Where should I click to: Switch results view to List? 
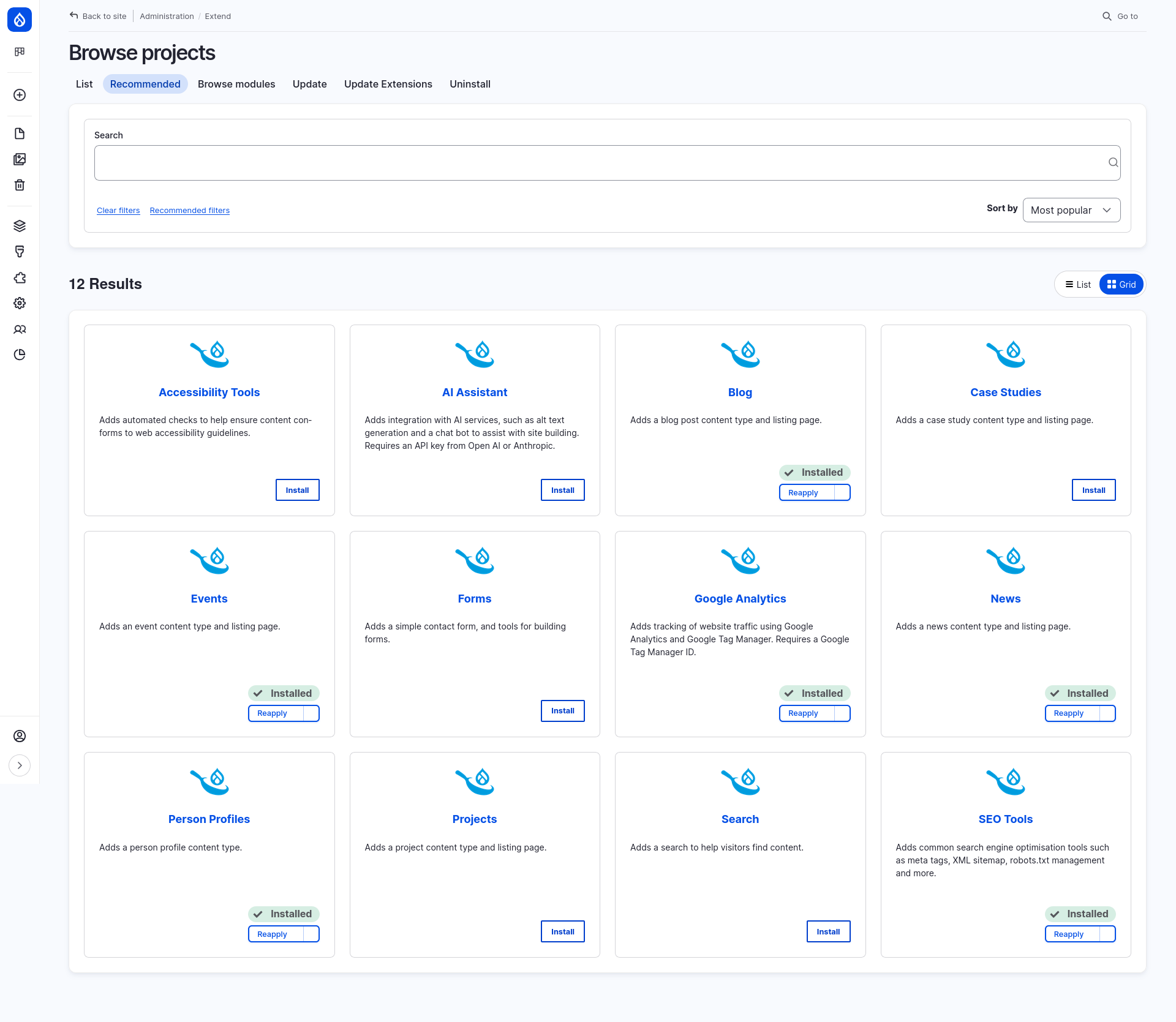tap(1077, 284)
